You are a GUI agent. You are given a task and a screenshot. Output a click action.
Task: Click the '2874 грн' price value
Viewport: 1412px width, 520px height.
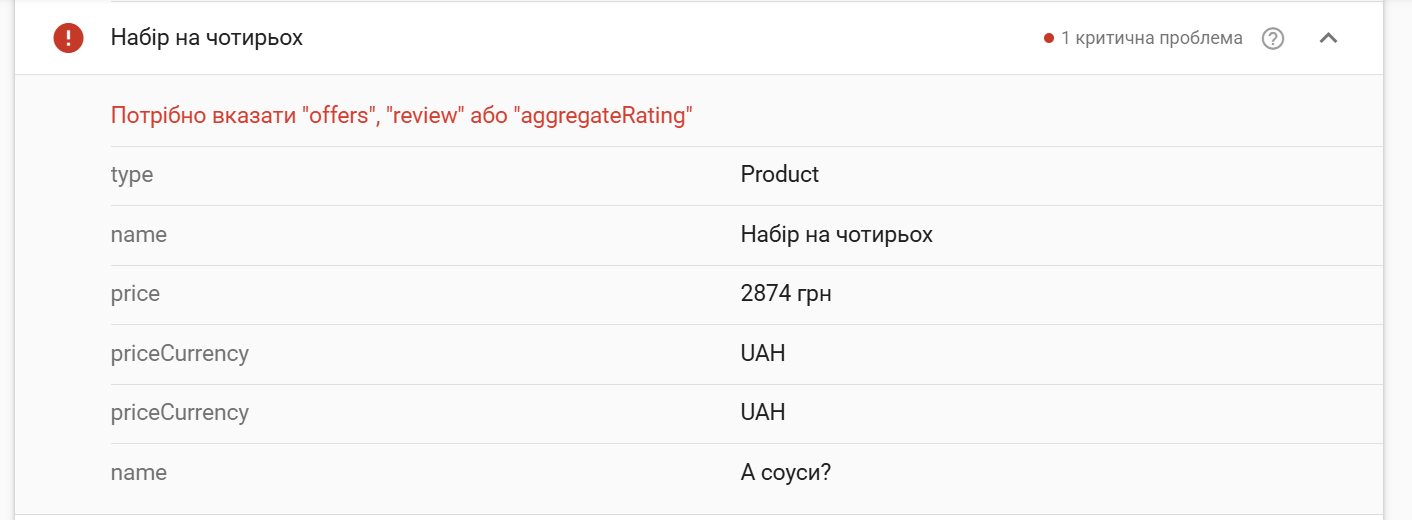786,294
